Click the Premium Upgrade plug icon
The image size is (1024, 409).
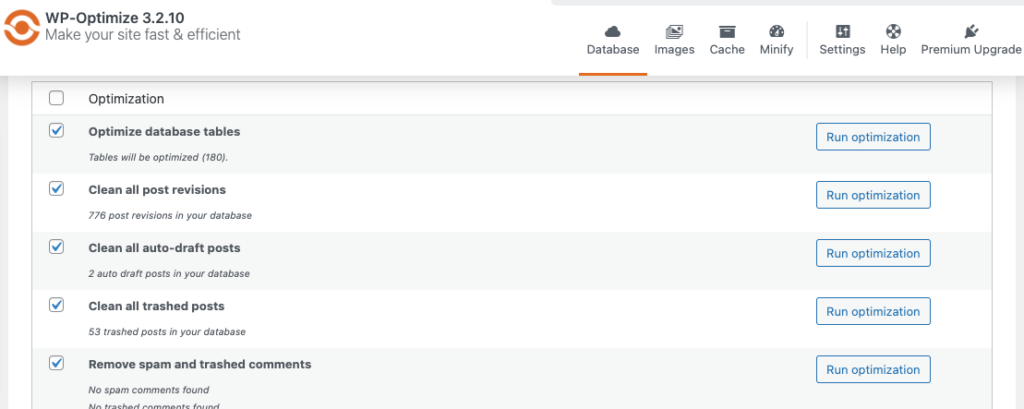tap(970, 31)
